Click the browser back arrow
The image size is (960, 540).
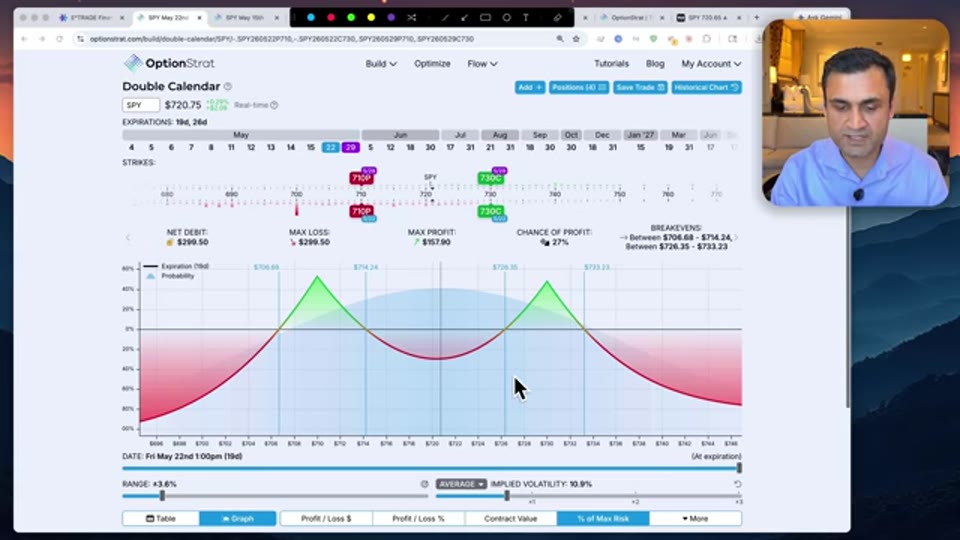tap(24, 39)
